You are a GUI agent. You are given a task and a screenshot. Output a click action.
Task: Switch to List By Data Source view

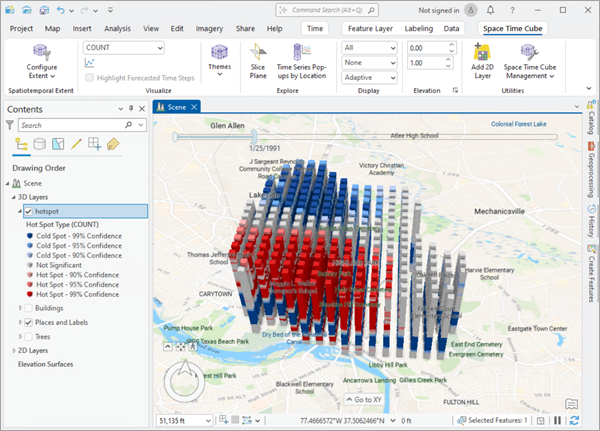click(x=39, y=144)
